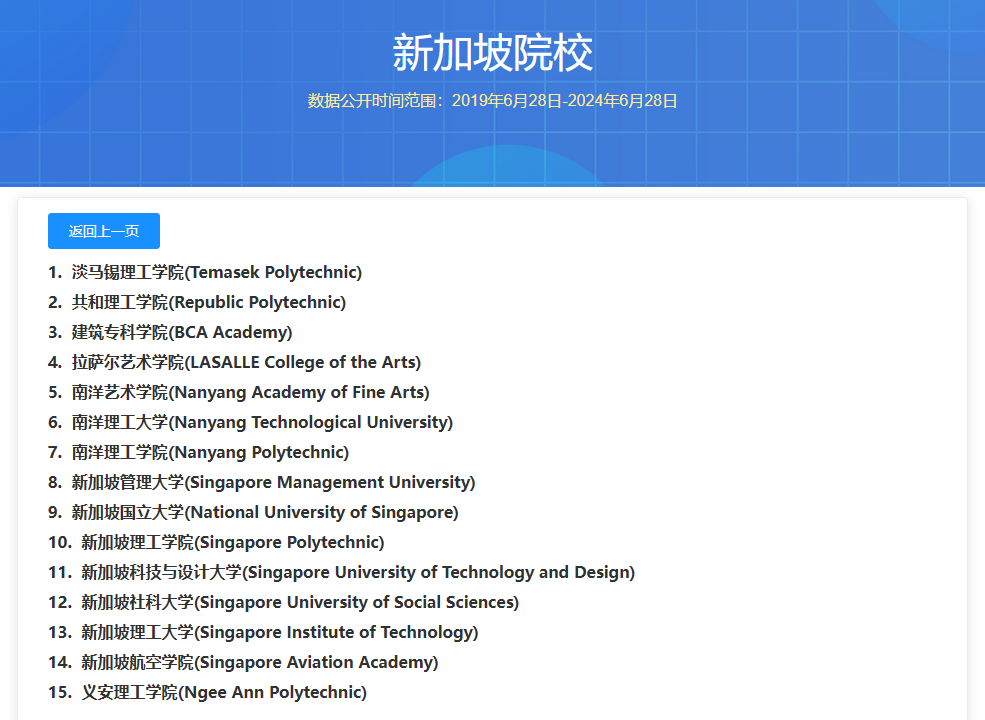Open Ngee Ann Polytechnic entry
Image resolution: width=985 pixels, height=720 pixels.
point(224,692)
